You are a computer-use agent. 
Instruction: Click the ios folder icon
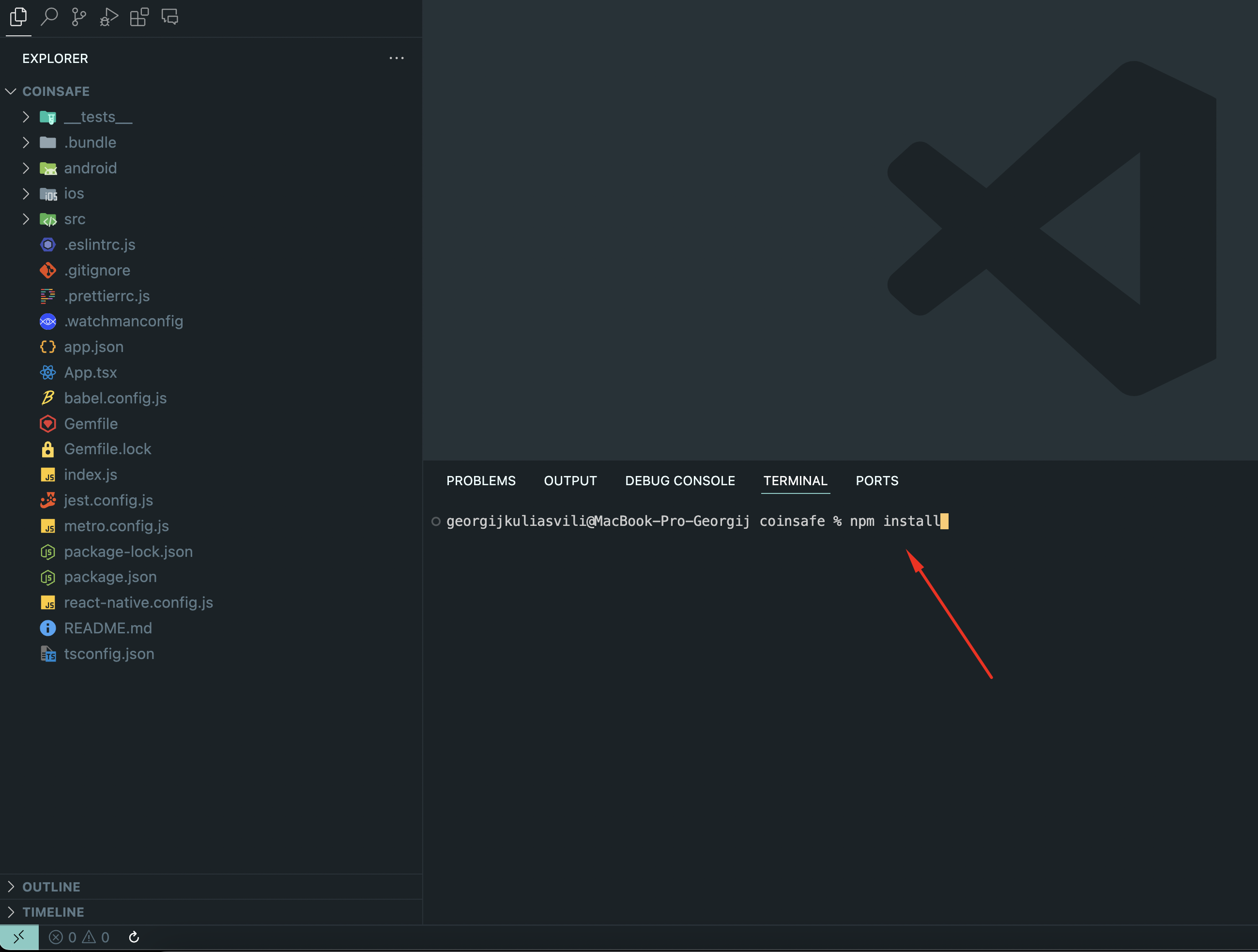coord(48,194)
